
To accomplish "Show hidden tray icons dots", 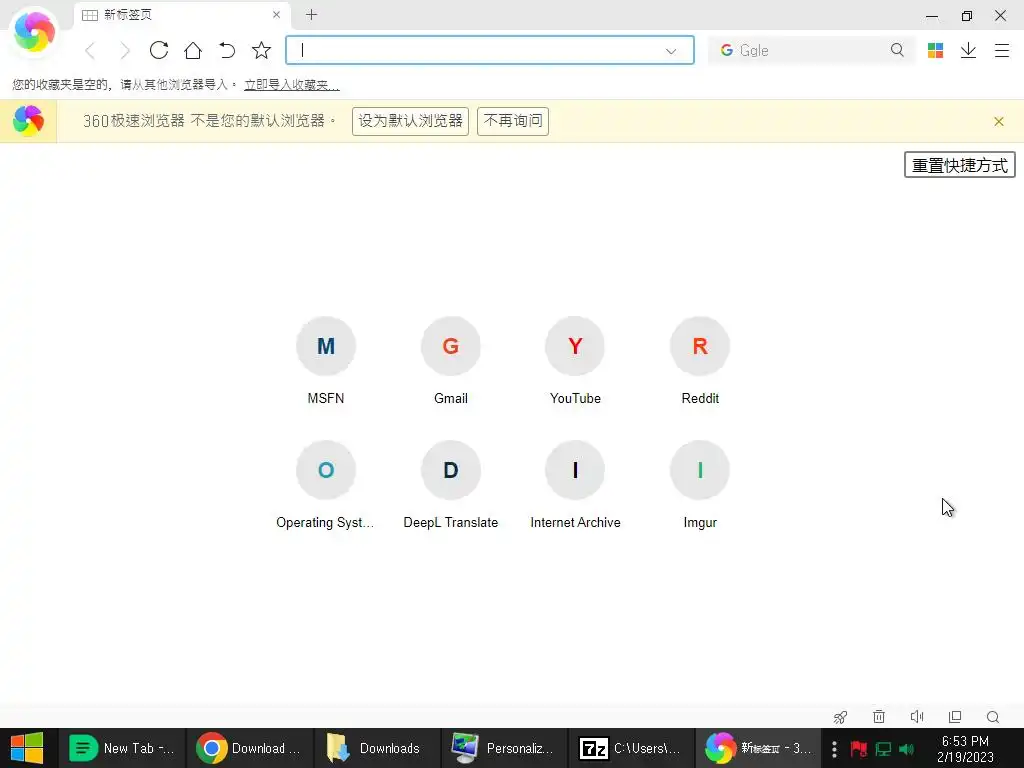I will pyautogui.click(x=834, y=749).
